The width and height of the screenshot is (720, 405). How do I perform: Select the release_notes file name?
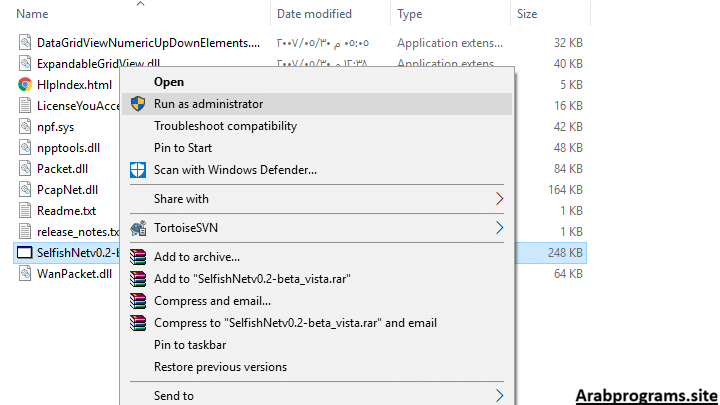[x=78, y=232]
